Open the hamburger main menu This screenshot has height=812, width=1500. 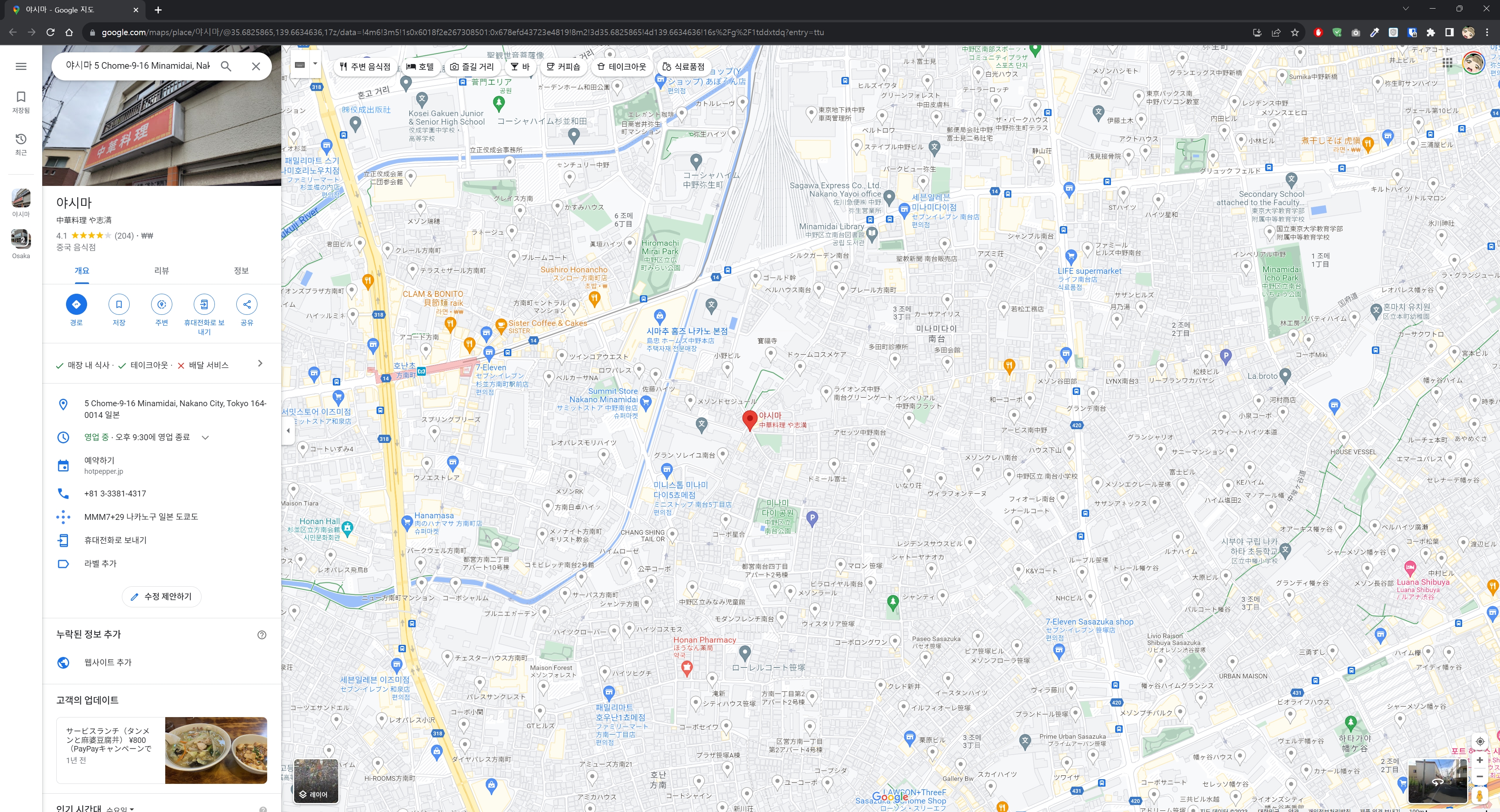point(21,66)
